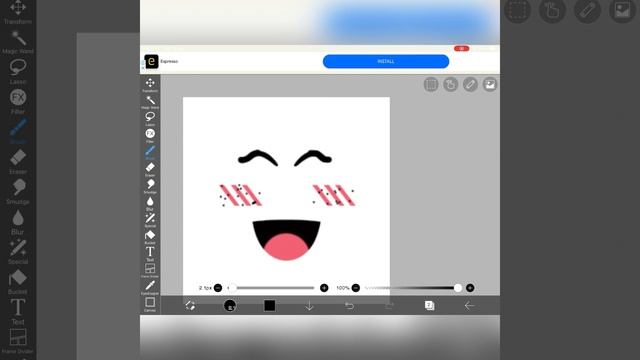Select the Blur droplet tool in center toolbar
Viewport: 640px width, 360px height.
tap(150, 203)
